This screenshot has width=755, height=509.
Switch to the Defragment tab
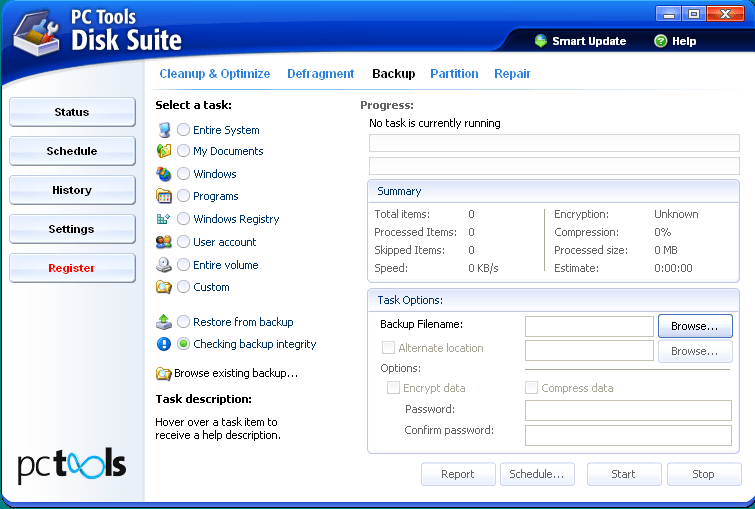[x=320, y=74]
